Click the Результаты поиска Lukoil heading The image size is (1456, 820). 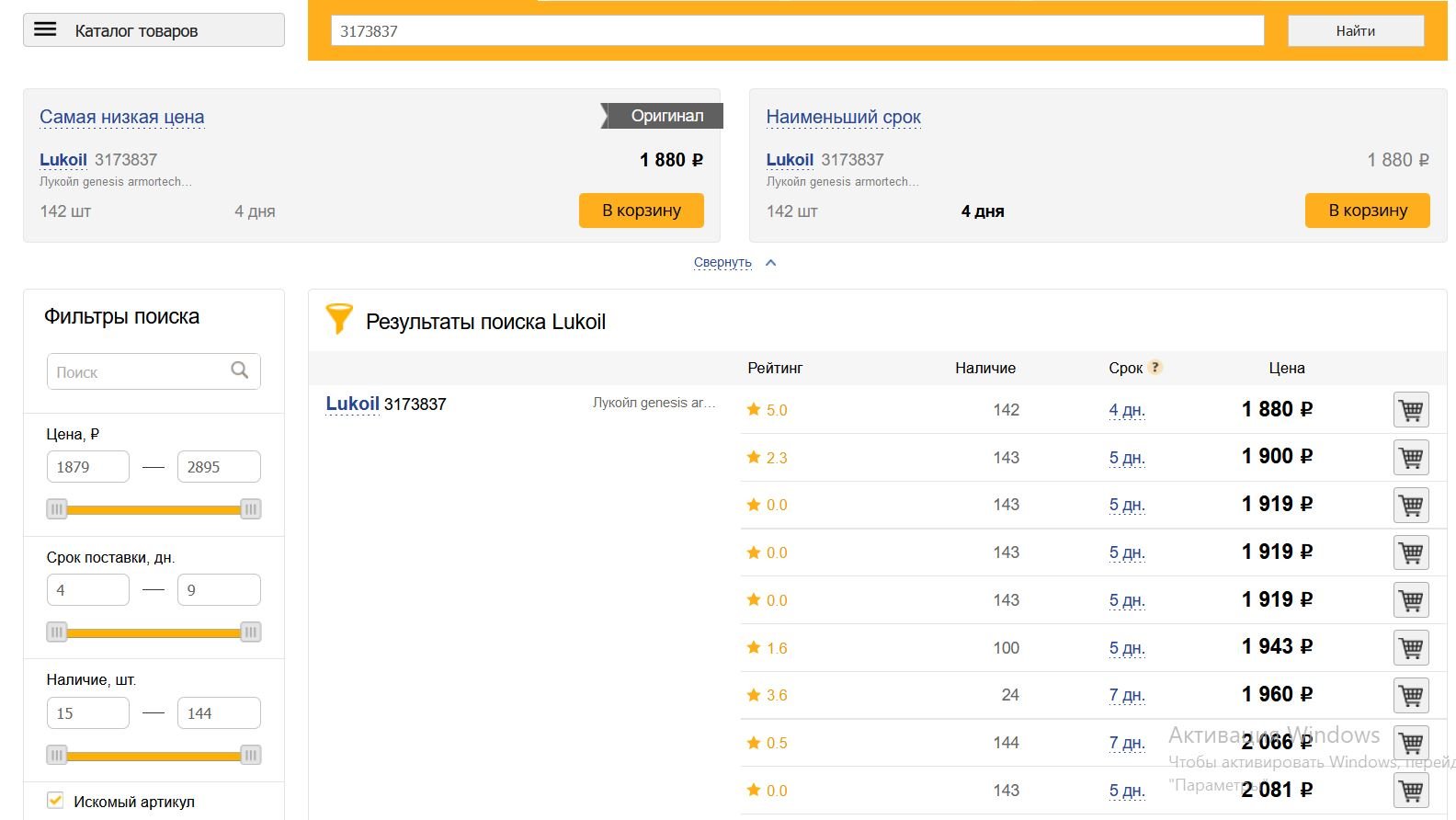pyautogui.click(x=485, y=322)
